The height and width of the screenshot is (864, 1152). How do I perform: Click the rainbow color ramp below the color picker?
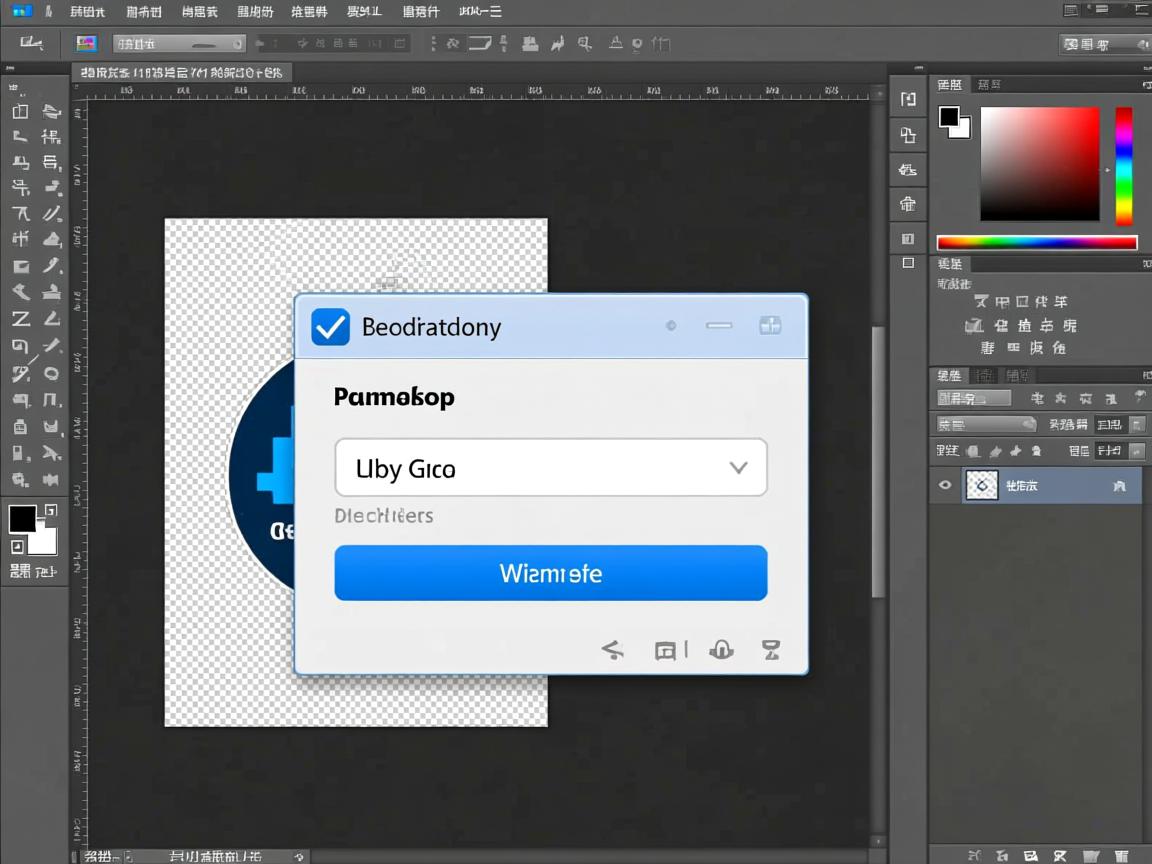pyautogui.click(x=1037, y=241)
